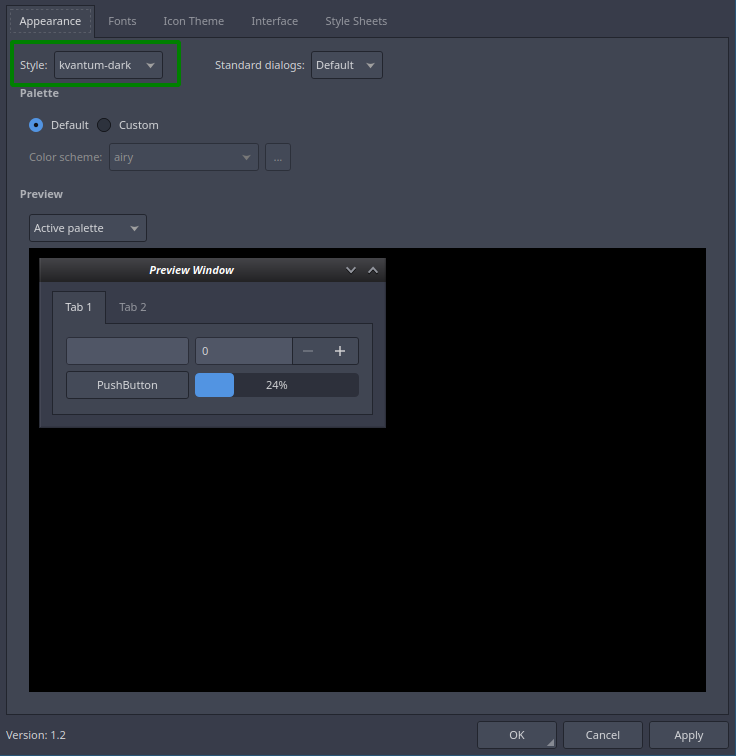The width and height of the screenshot is (736, 756).
Task: Select the Custom palette radio button
Action: click(104, 125)
